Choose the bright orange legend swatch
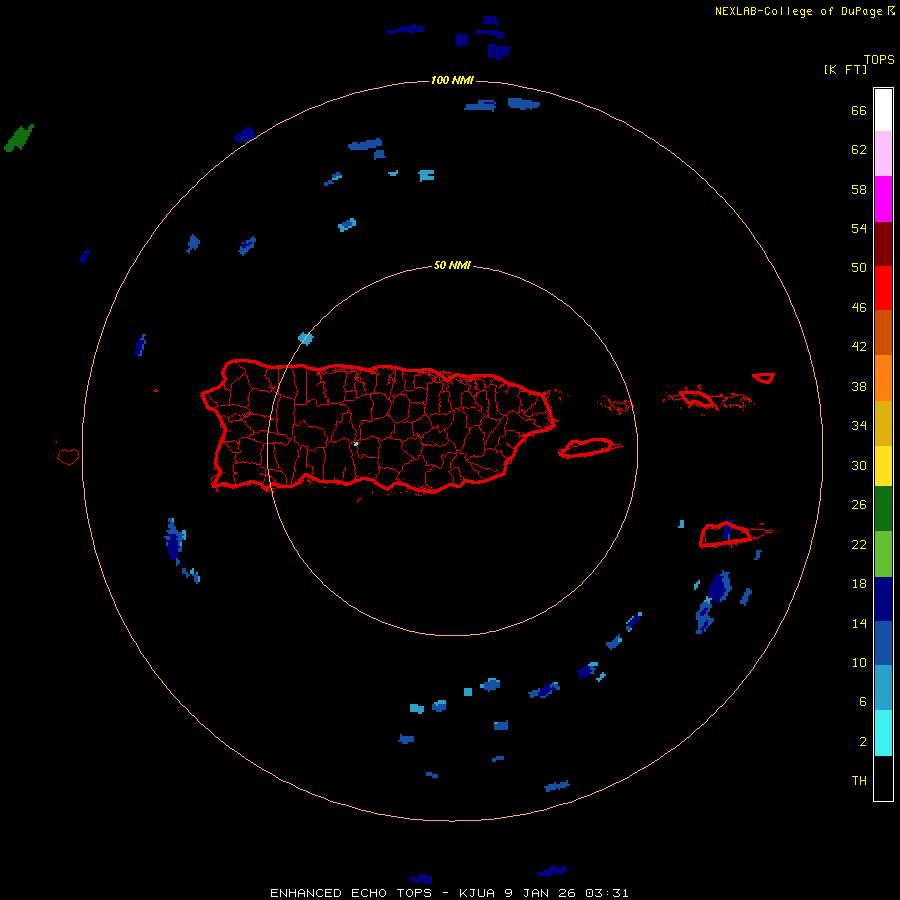The height and width of the screenshot is (900, 900). (x=883, y=378)
